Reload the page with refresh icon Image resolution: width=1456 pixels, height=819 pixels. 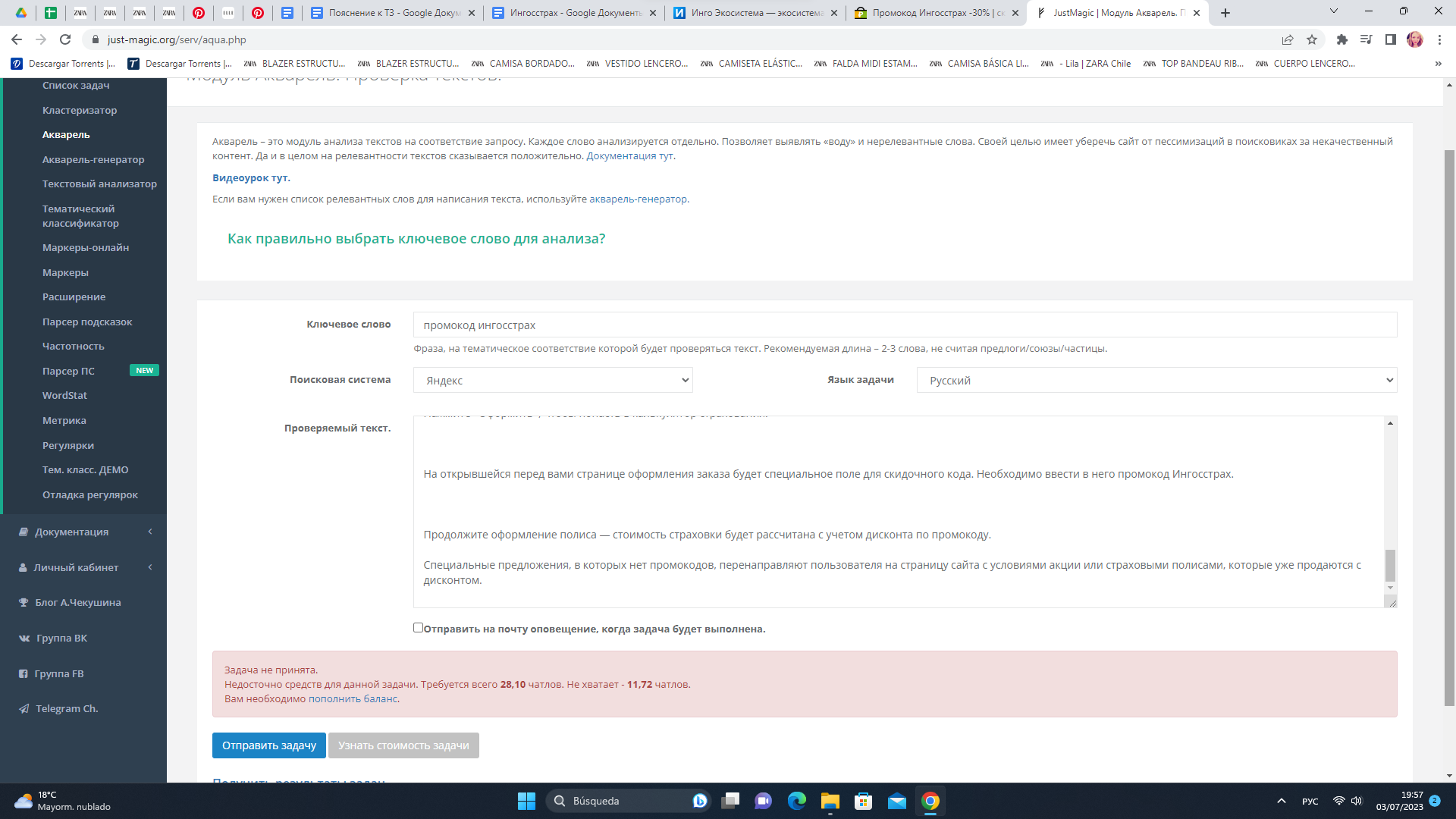click(65, 39)
